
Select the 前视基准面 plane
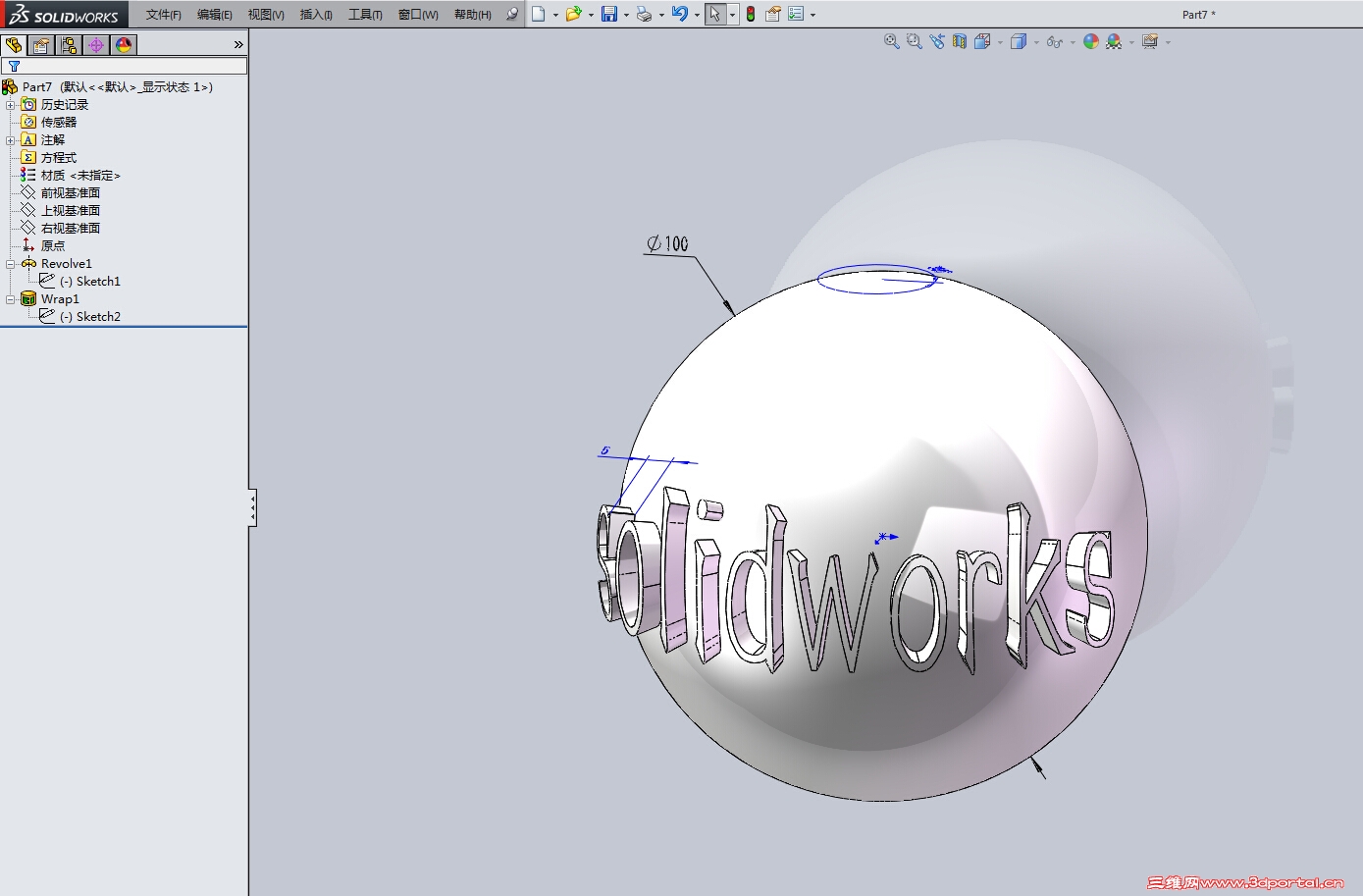coord(61,192)
